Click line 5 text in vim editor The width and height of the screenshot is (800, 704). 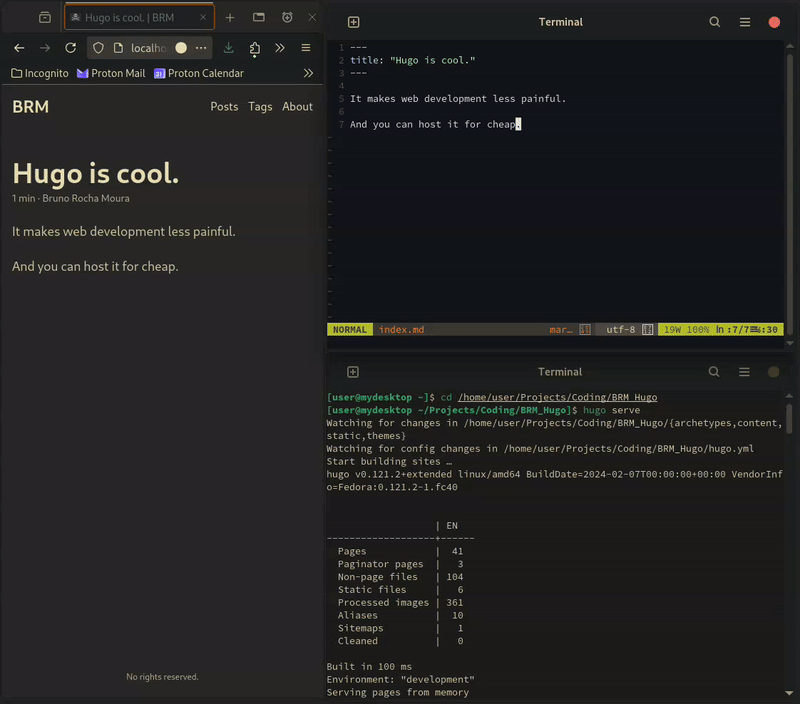pyautogui.click(x=458, y=98)
